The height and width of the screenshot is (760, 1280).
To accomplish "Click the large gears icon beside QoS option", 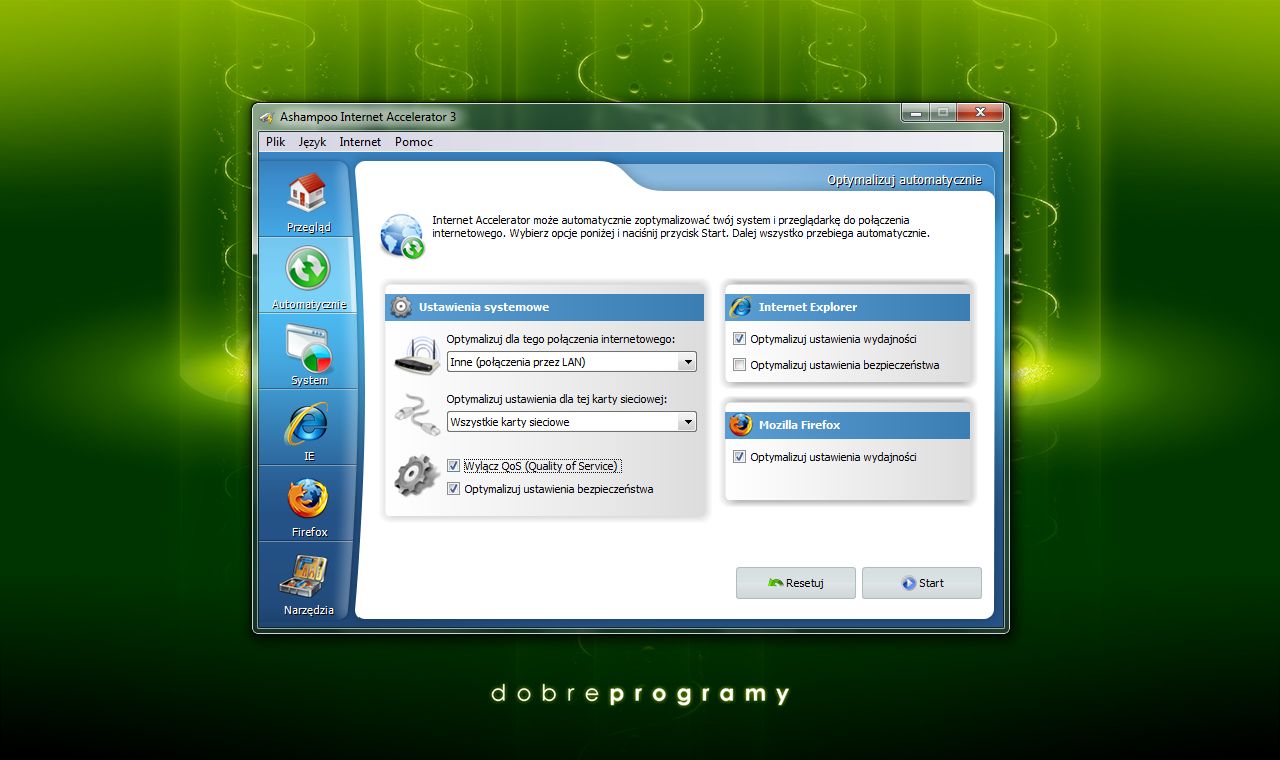I will click(417, 476).
